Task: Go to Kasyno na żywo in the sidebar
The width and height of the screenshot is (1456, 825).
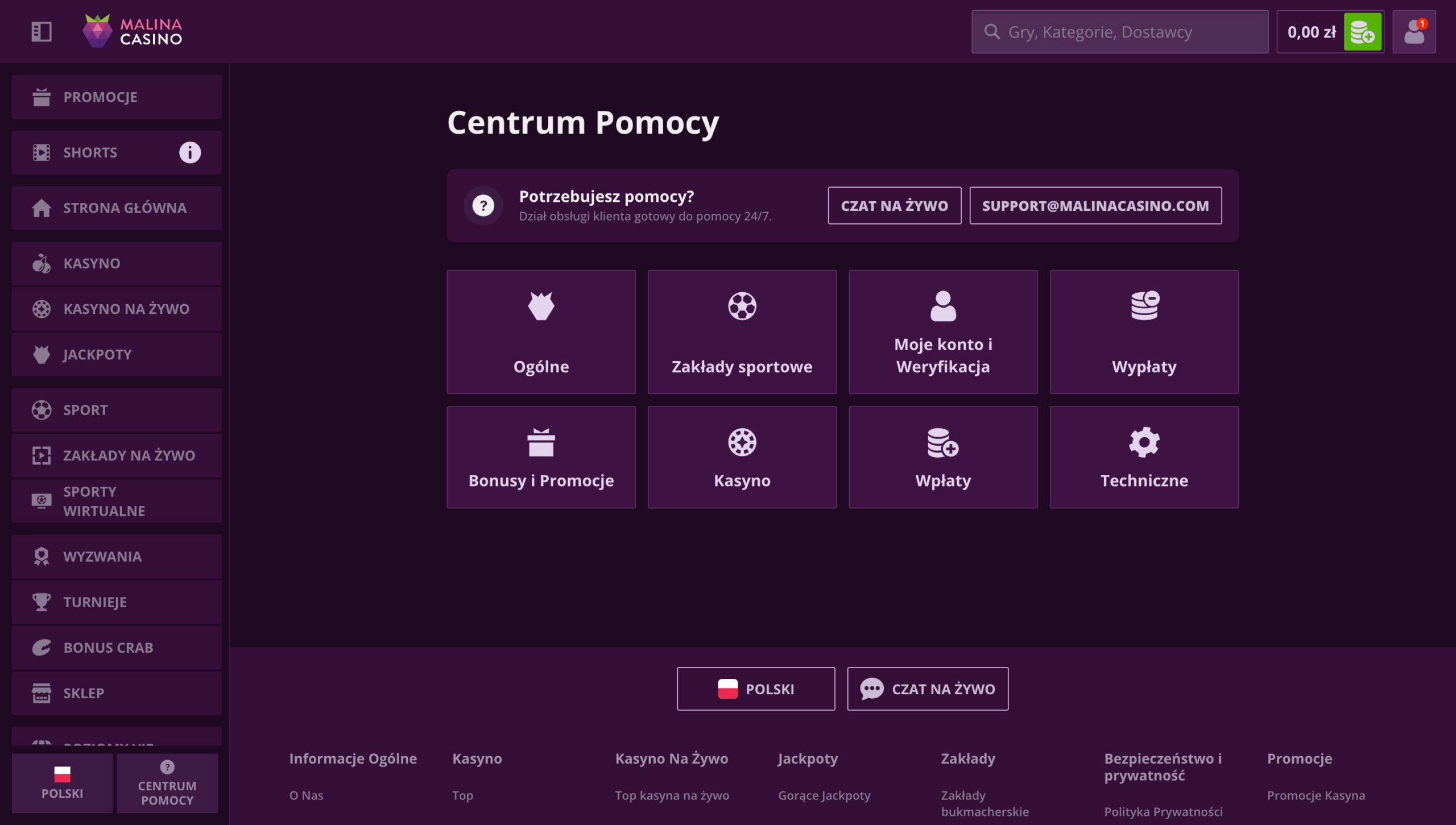Action: click(x=117, y=309)
